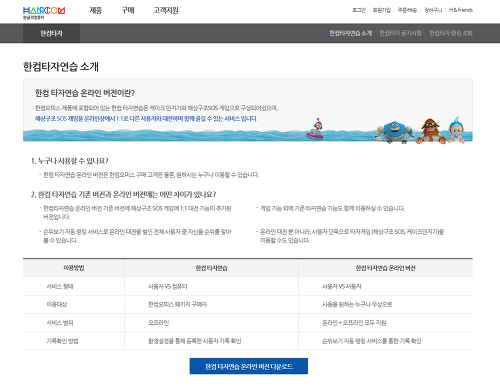Click the 한컴 타자연습 column header
This screenshot has height=386, width=500.
coord(212,268)
